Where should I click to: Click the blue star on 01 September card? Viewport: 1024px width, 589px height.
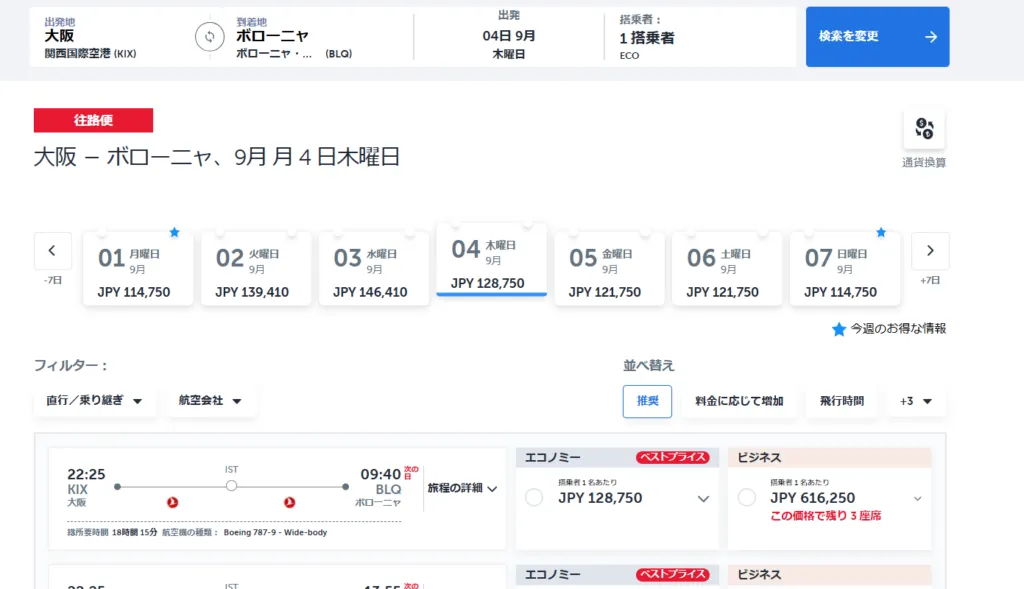174,232
